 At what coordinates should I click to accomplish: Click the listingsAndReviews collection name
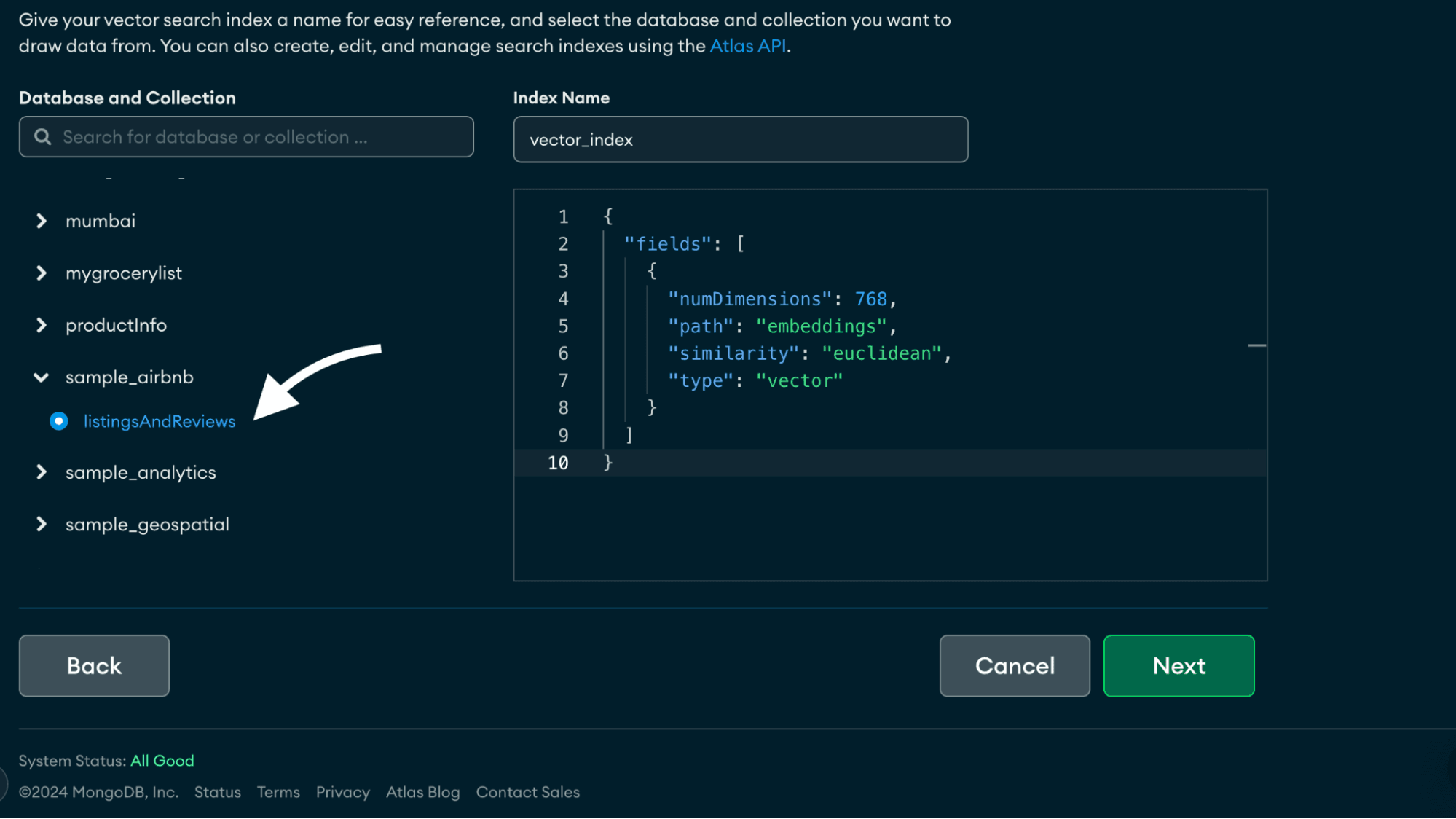(x=160, y=421)
